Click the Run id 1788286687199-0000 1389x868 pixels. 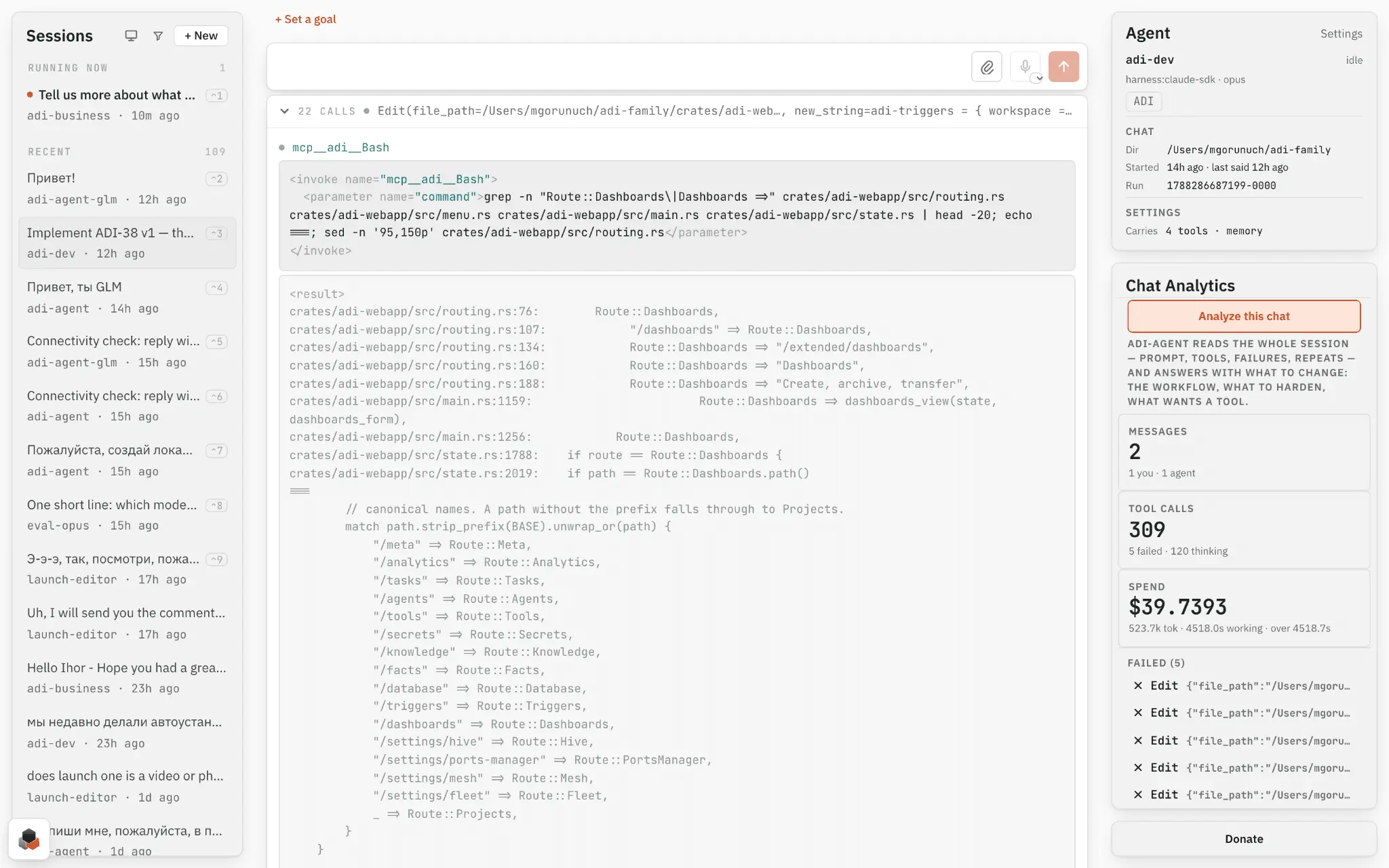[1221, 186]
